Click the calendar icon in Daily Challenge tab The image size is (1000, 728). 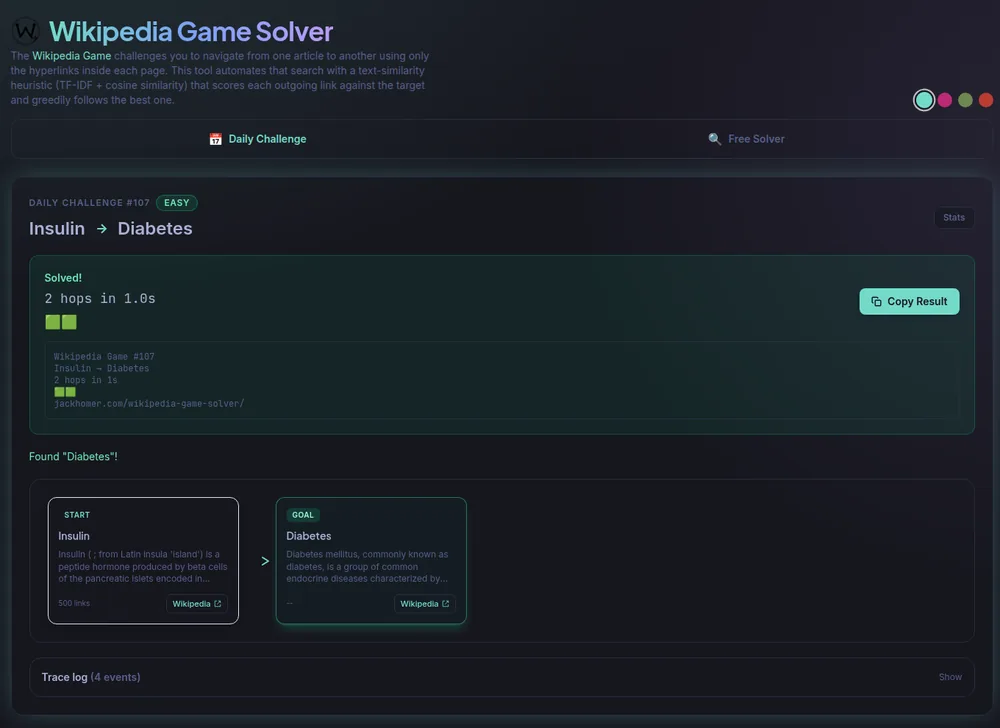pyautogui.click(x=216, y=139)
